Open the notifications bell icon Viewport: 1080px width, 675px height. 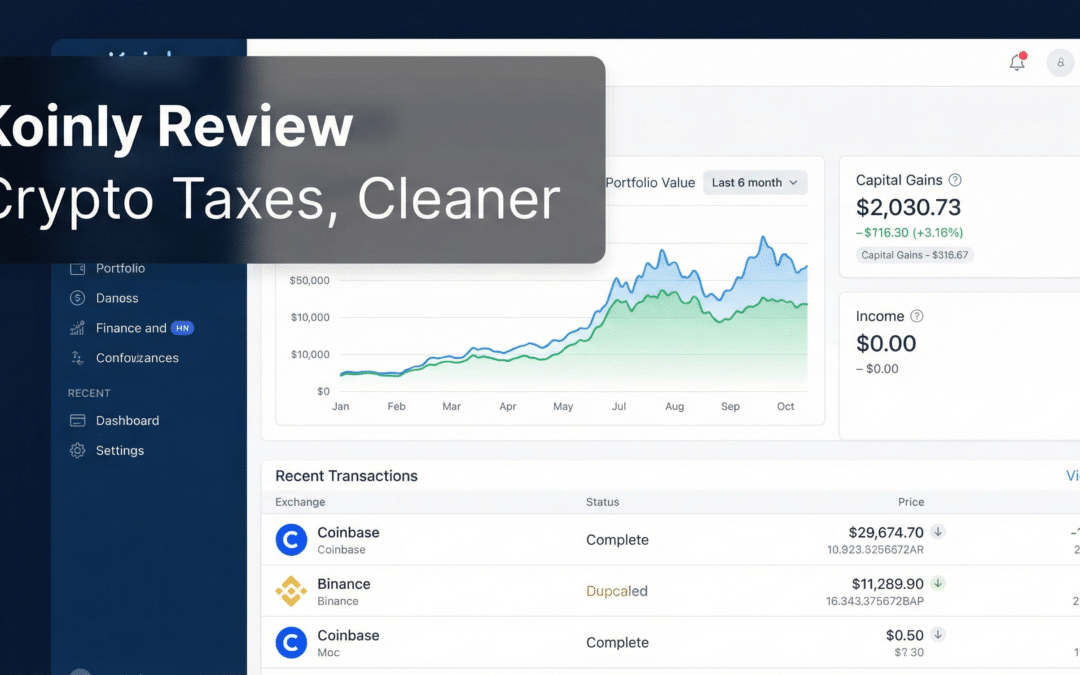(x=1017, y=62)
